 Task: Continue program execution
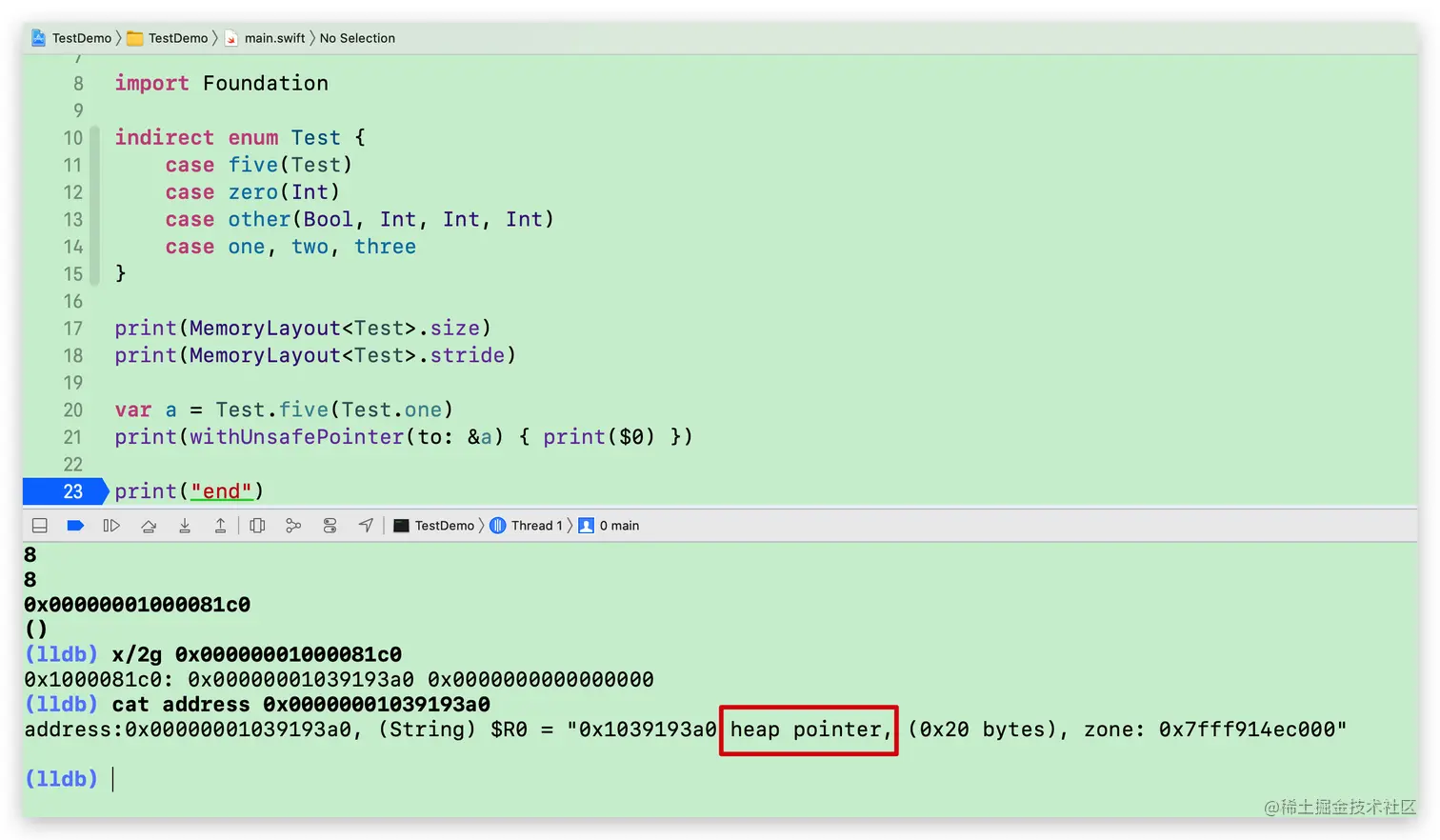point(111,526)
